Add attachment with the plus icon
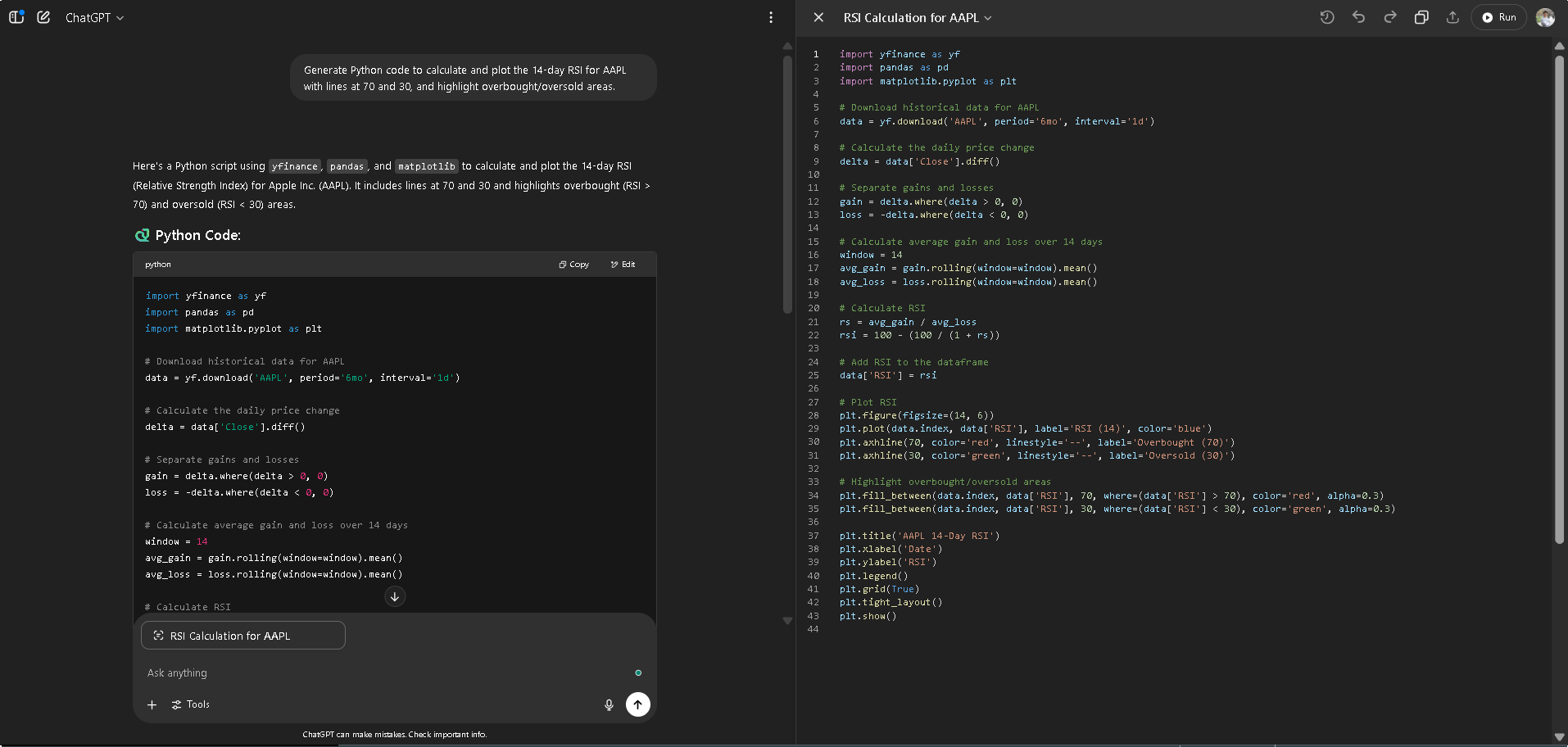 pos(152,704)
